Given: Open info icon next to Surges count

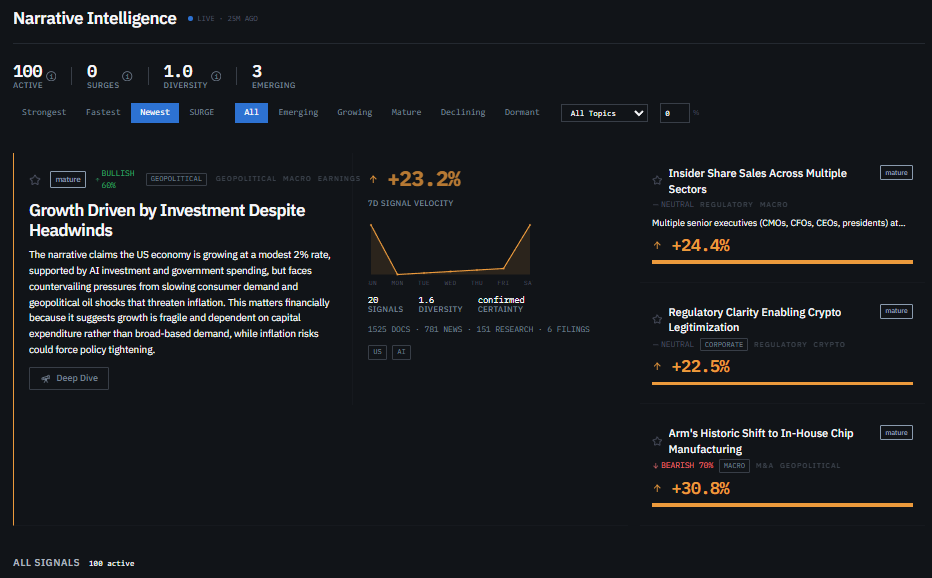Looking at the screenshot, I should coord(127,76).
